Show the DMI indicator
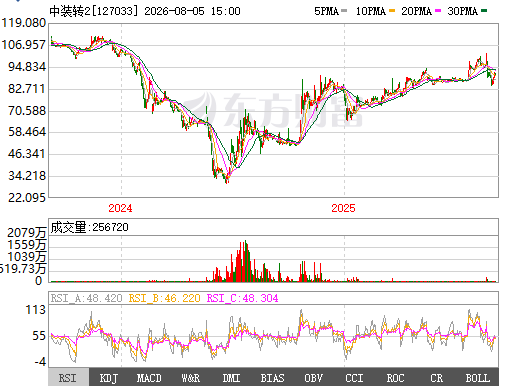 (231, 378)
